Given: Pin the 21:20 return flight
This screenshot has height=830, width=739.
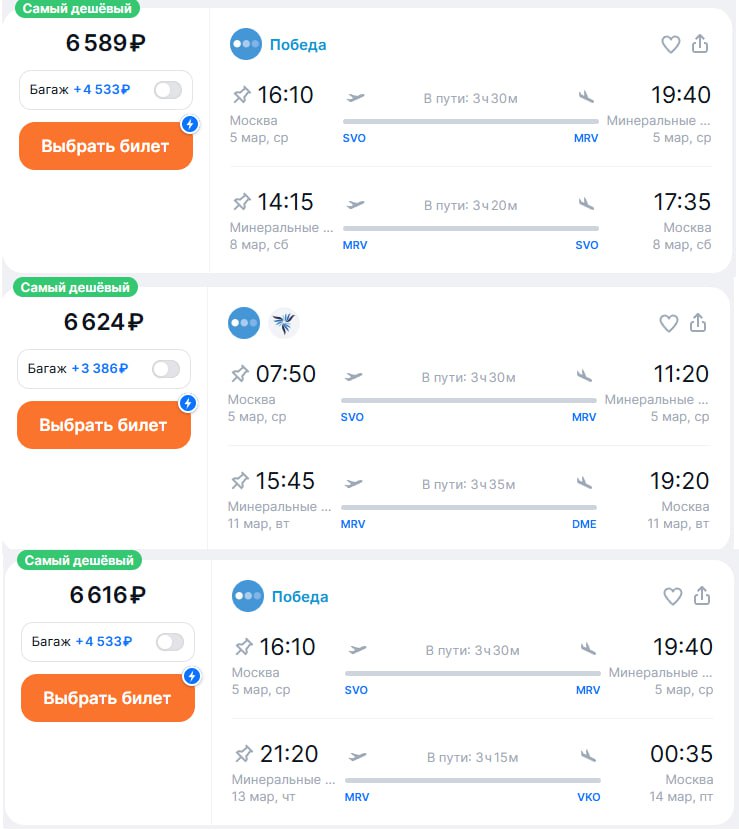Looking at the screenshot, I should point(243,753).
